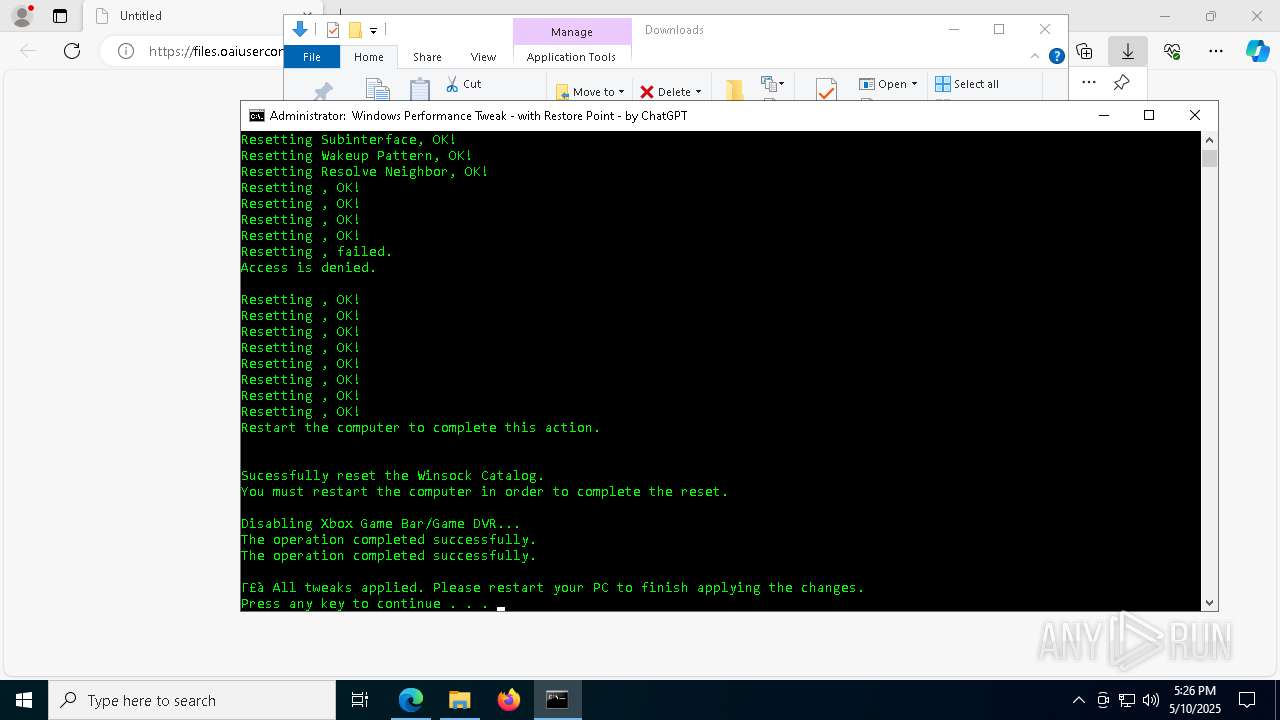
Task: Click the Properties checkmark icon in ribbon
Action: point(826,89)
